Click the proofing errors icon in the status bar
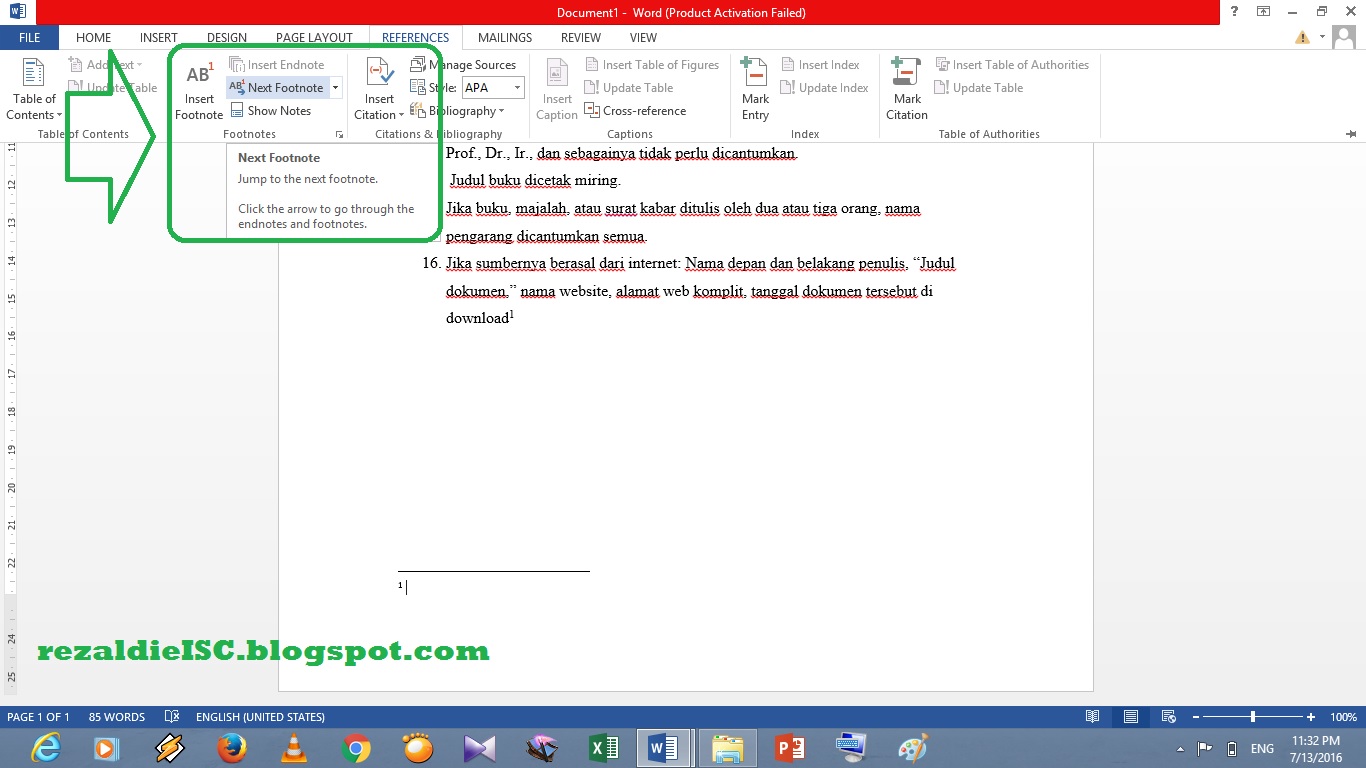This screenshot has width=1366, height=768. [172, 717]
